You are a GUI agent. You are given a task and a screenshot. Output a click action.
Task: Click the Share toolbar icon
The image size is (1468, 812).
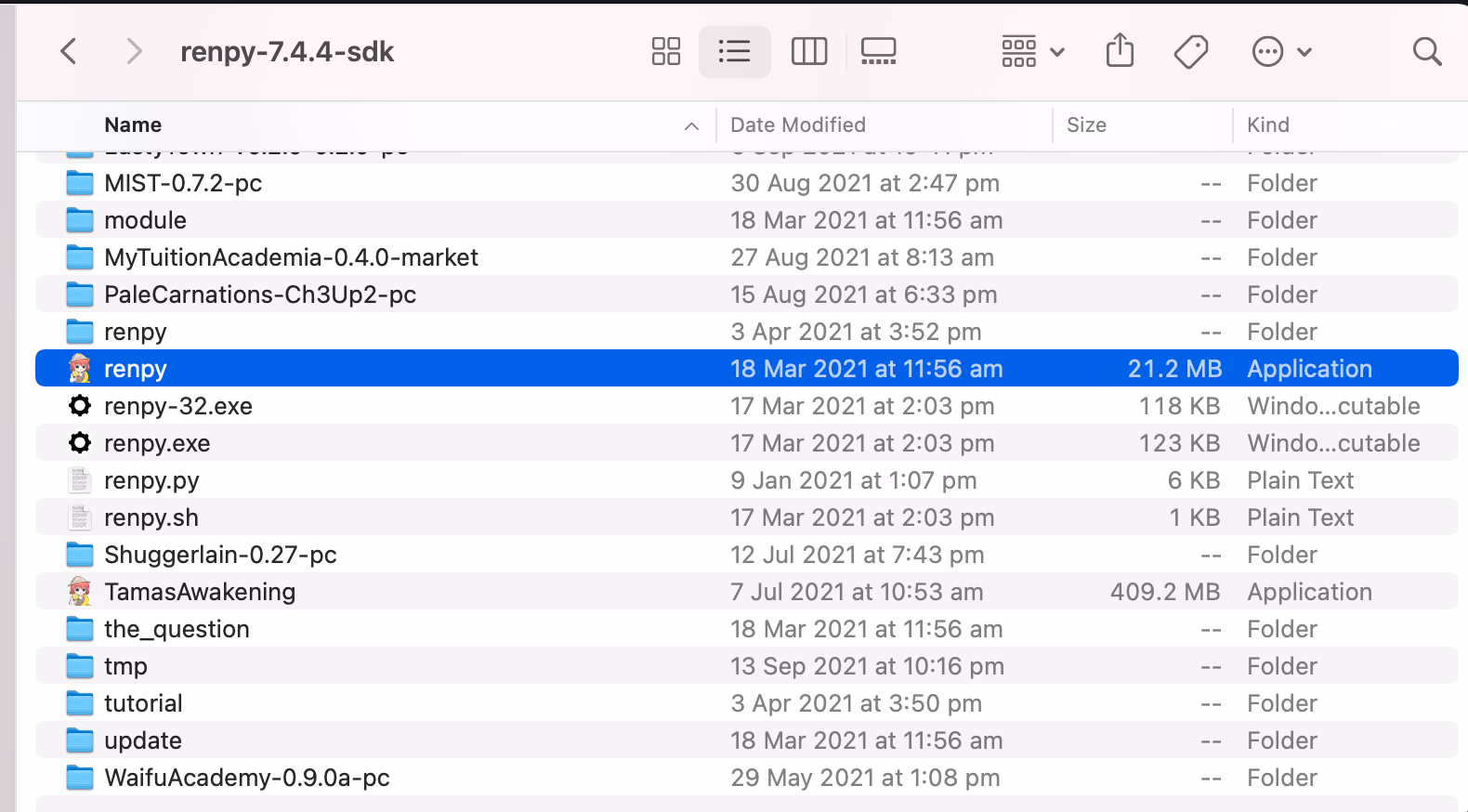[1121, 50]
